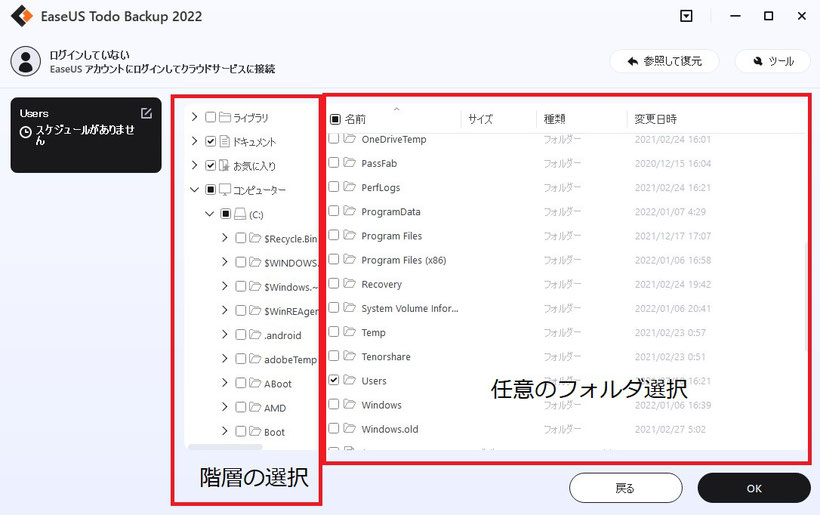
Task: Click the Computer monitor icon in tree
Action: (x=225, y=189)
